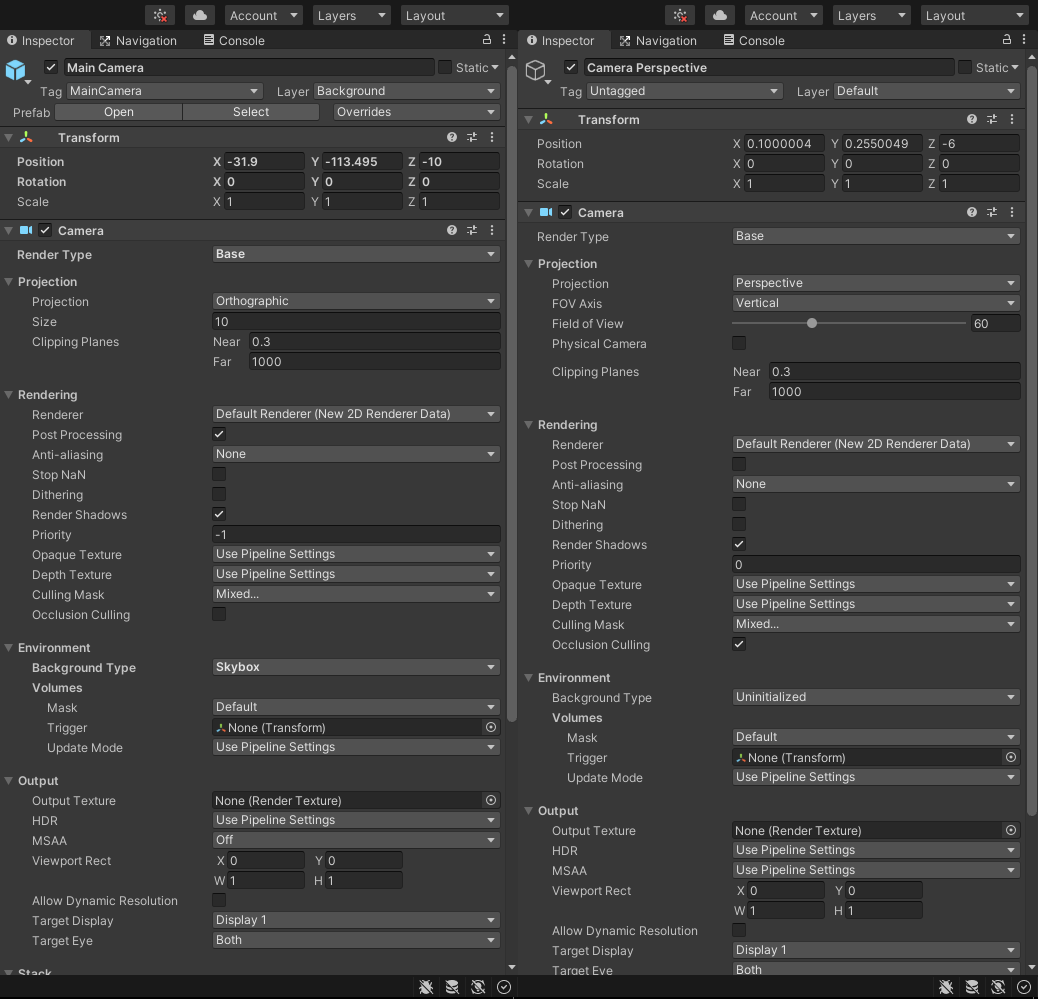Click the Output Texture object picker circle

point(490,800)
